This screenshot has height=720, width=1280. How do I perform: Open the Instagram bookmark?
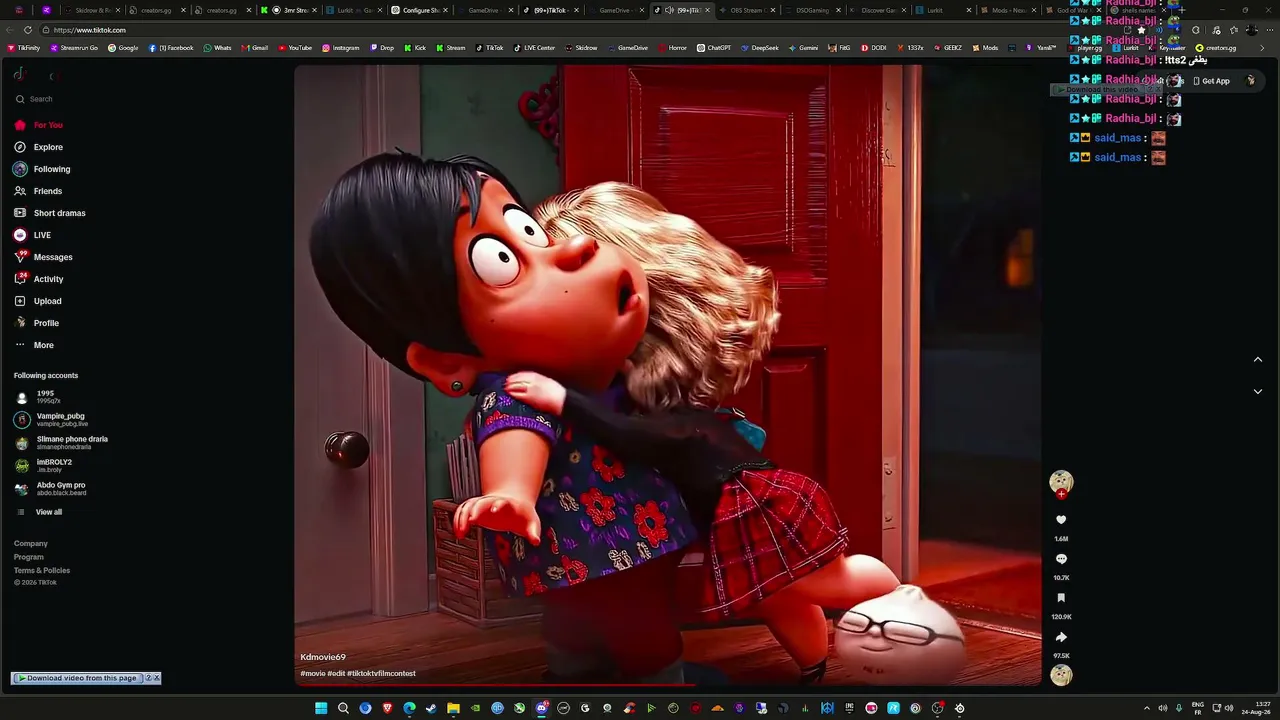pos(341,48)
